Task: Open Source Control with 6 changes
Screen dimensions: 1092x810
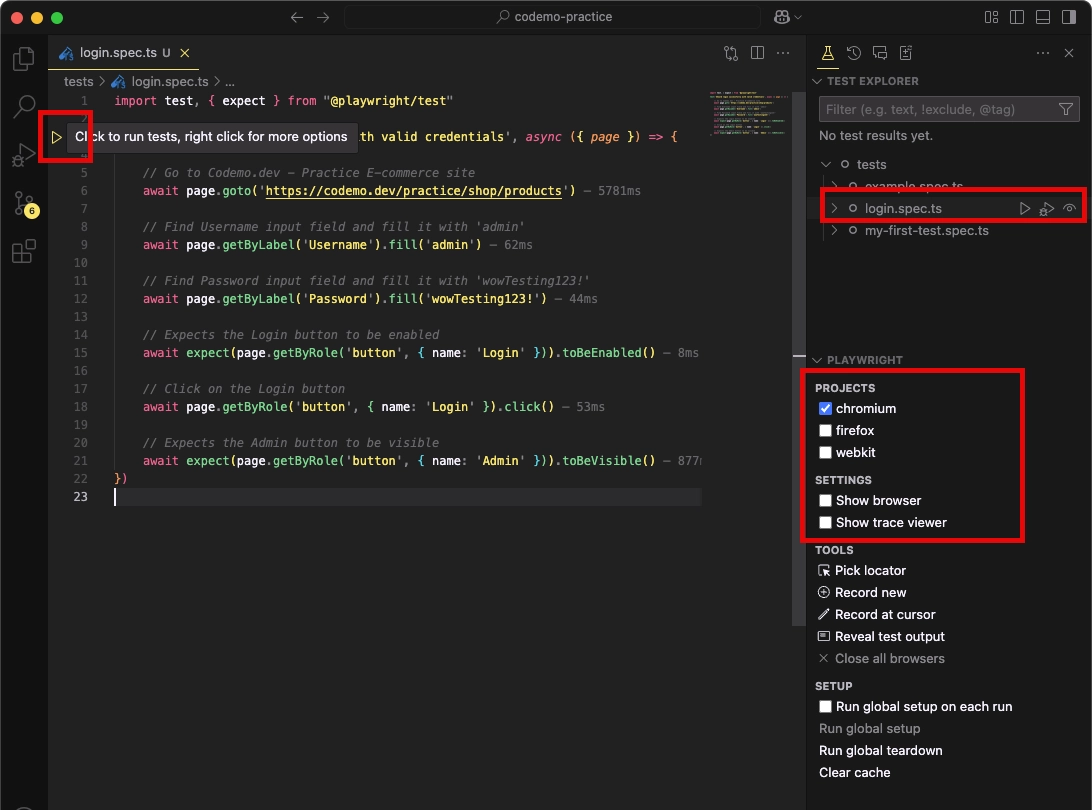Action: pyautogui.click(x=26, y=204)
